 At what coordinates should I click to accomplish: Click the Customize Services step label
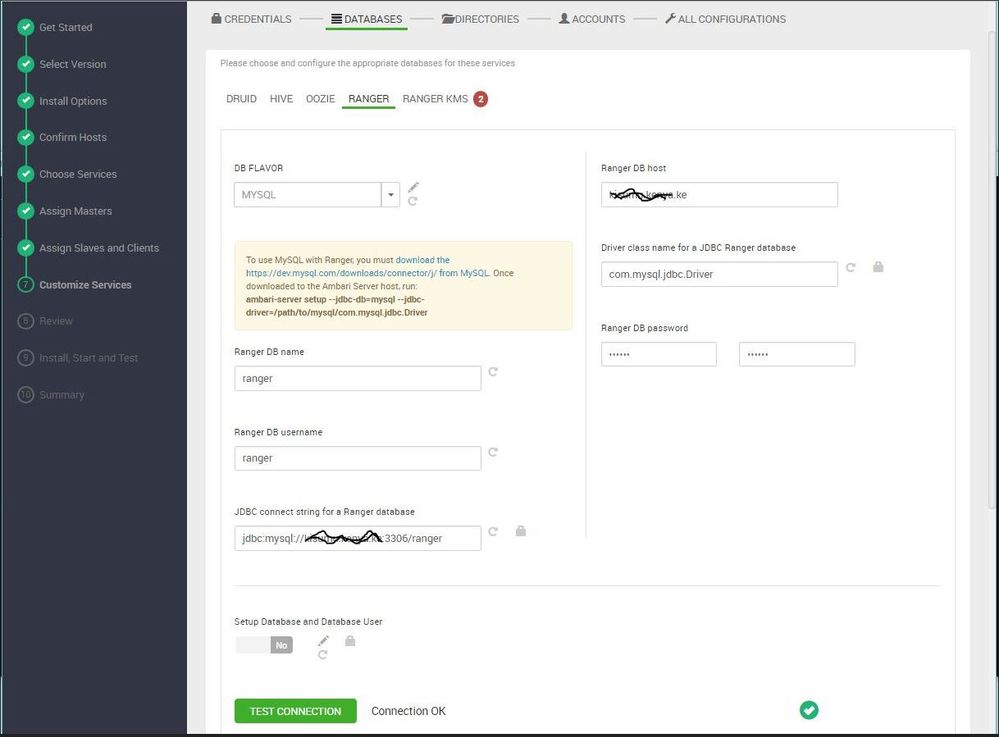tap(85, 285)
